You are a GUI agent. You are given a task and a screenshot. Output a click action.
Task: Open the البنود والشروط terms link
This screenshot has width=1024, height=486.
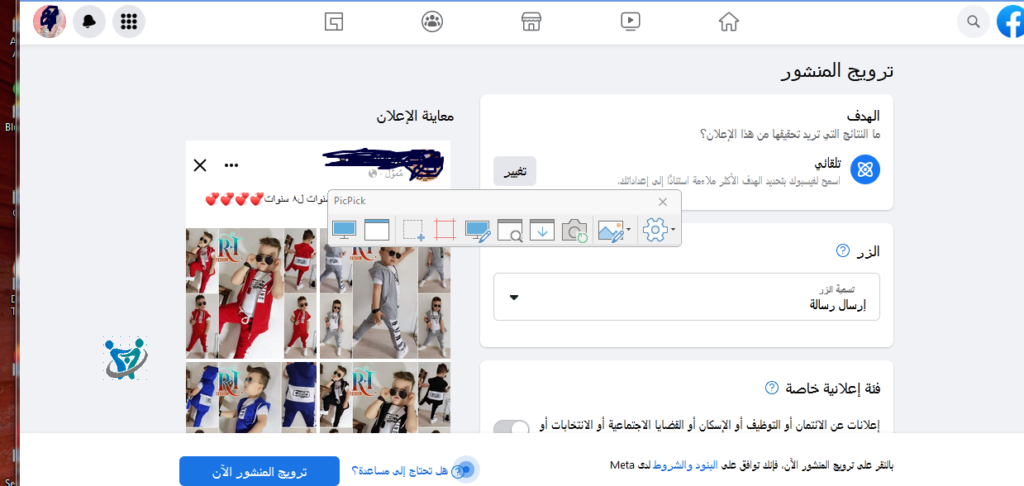(799, 466)
